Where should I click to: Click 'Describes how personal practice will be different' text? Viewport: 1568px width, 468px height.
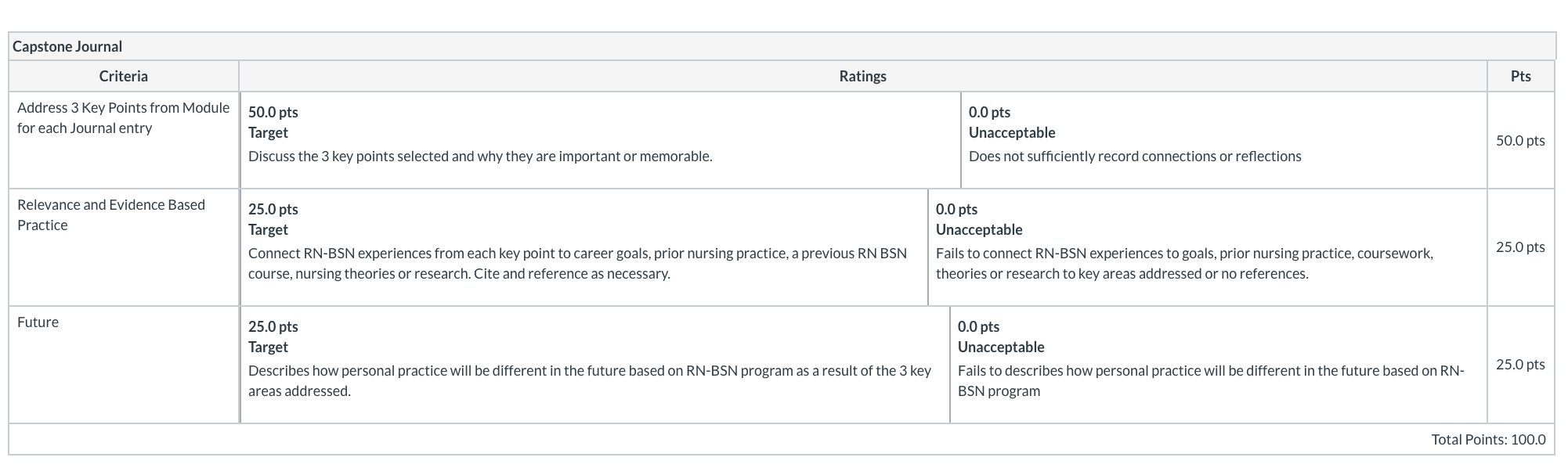click(590, 380)
